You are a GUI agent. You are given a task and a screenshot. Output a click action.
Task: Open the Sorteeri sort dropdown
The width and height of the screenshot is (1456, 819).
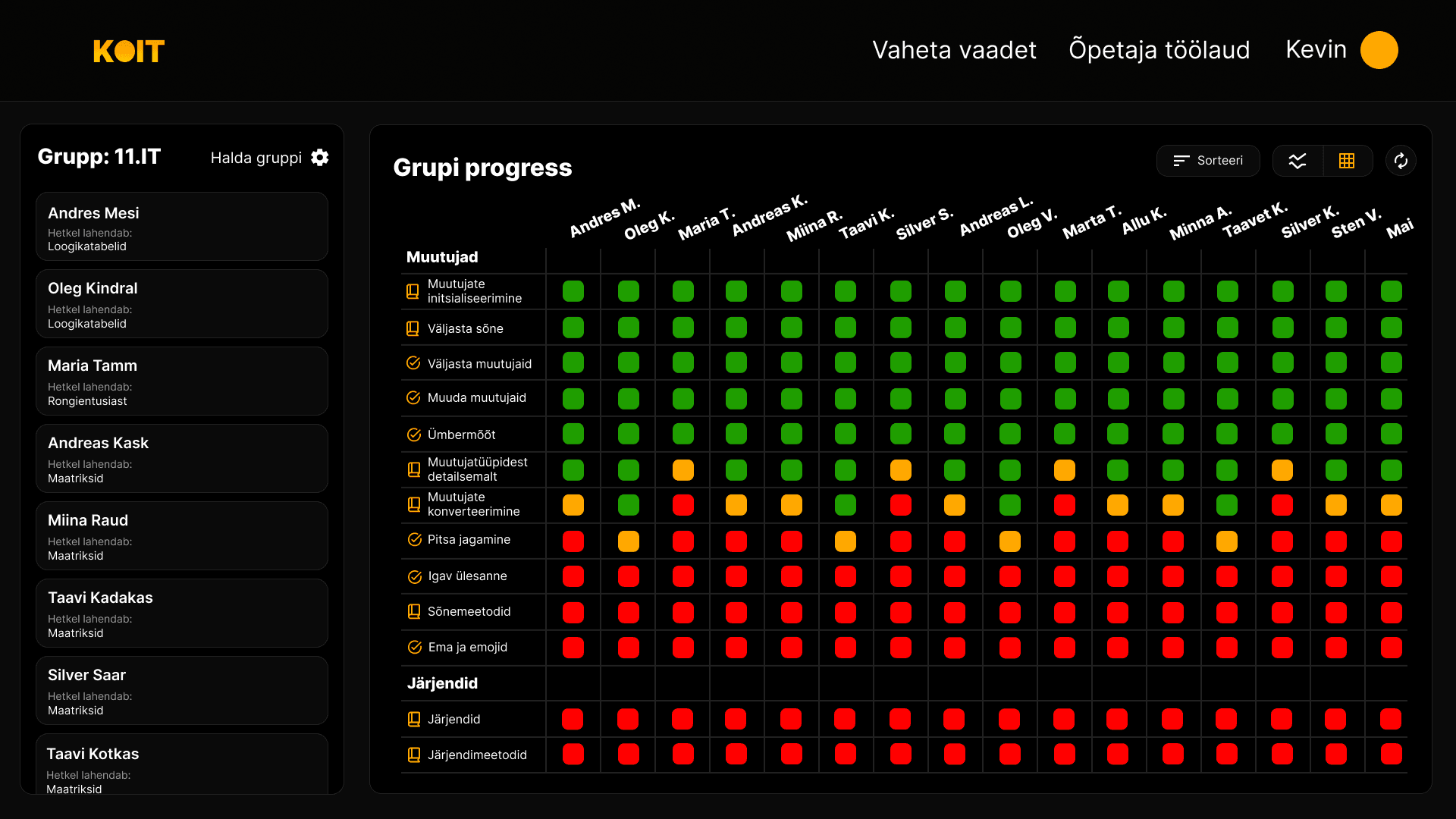point(1208,161)
